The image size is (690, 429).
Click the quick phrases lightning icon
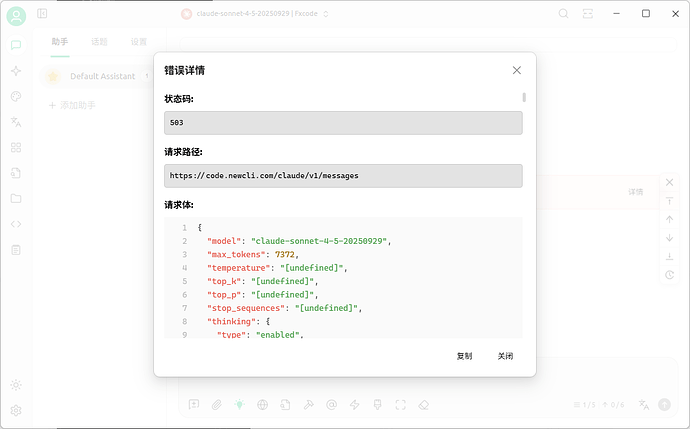coord(355,405)
